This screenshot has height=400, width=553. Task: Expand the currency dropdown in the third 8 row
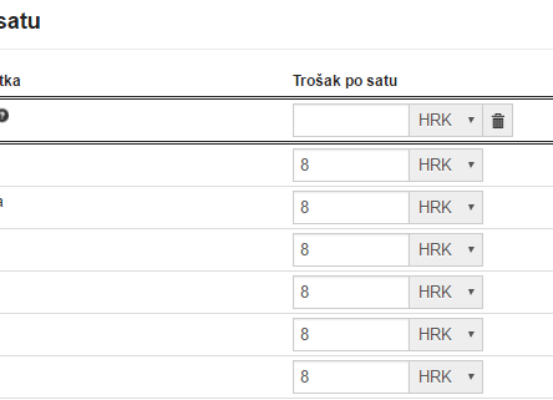point(446,250)
